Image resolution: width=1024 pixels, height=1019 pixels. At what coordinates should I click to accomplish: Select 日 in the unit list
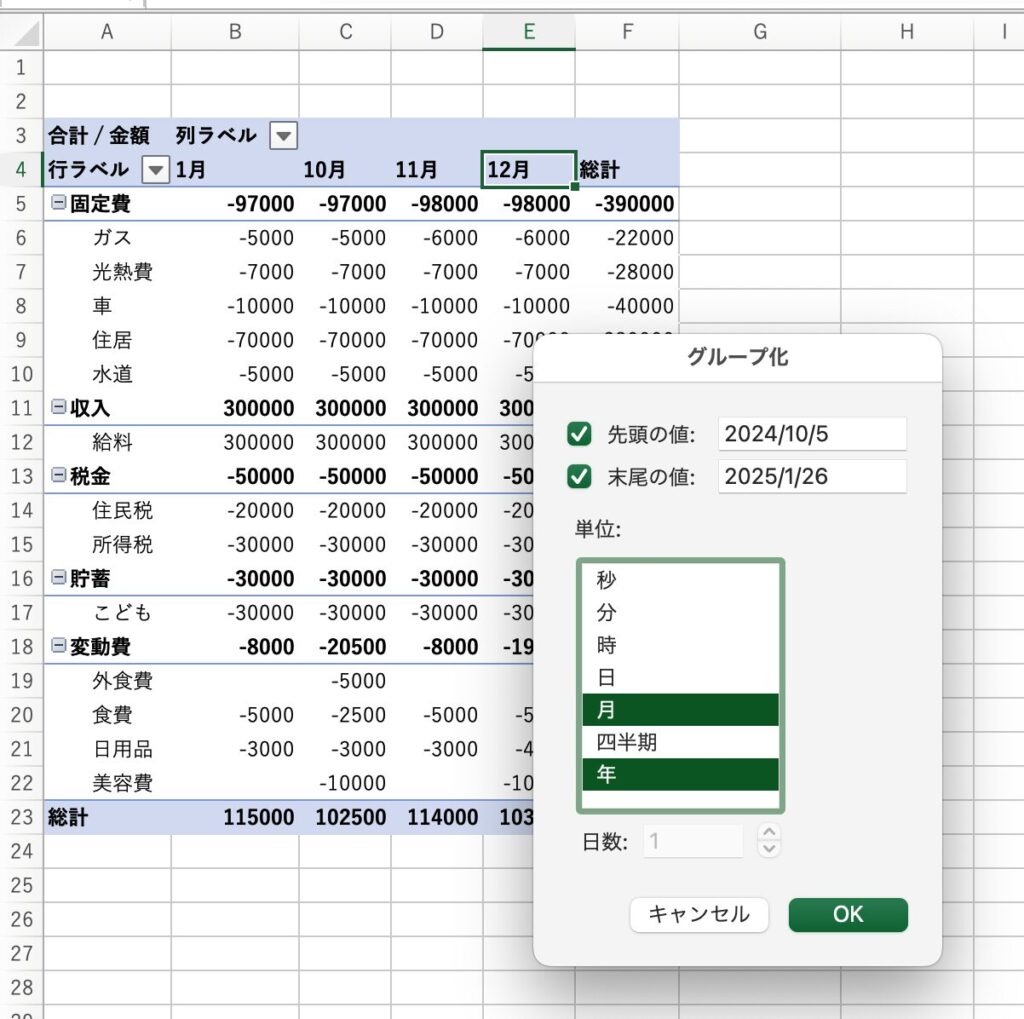tap(680, 677)
